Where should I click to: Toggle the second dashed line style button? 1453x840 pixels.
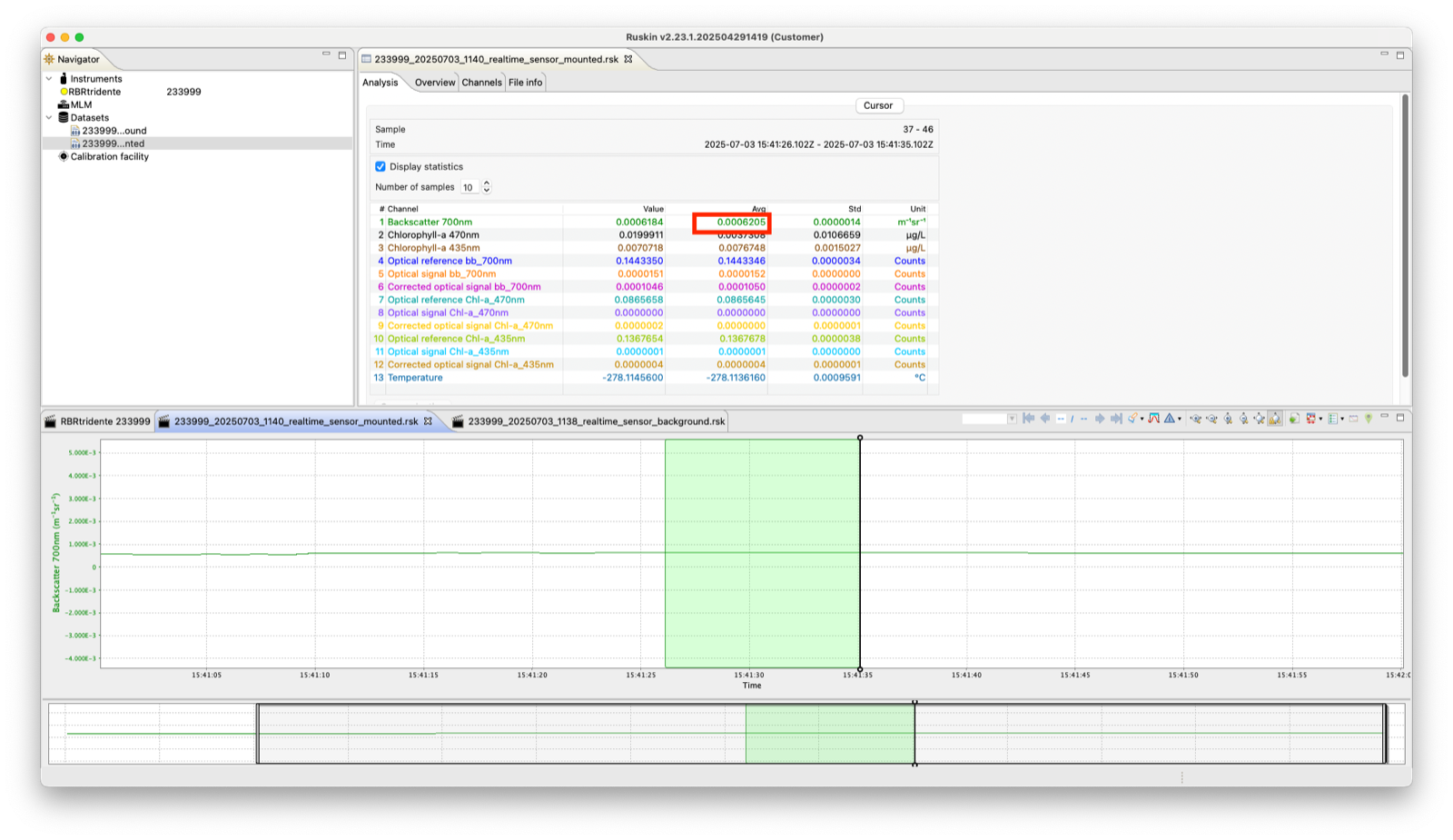click(1083, 419)
